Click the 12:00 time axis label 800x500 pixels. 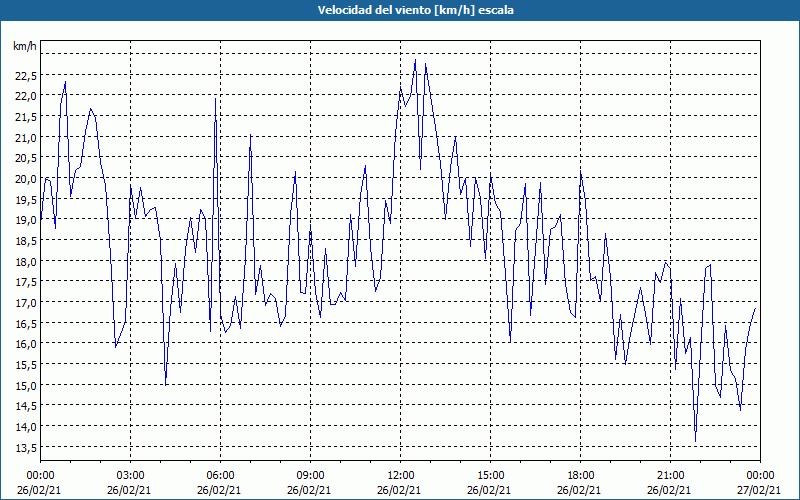401,476
